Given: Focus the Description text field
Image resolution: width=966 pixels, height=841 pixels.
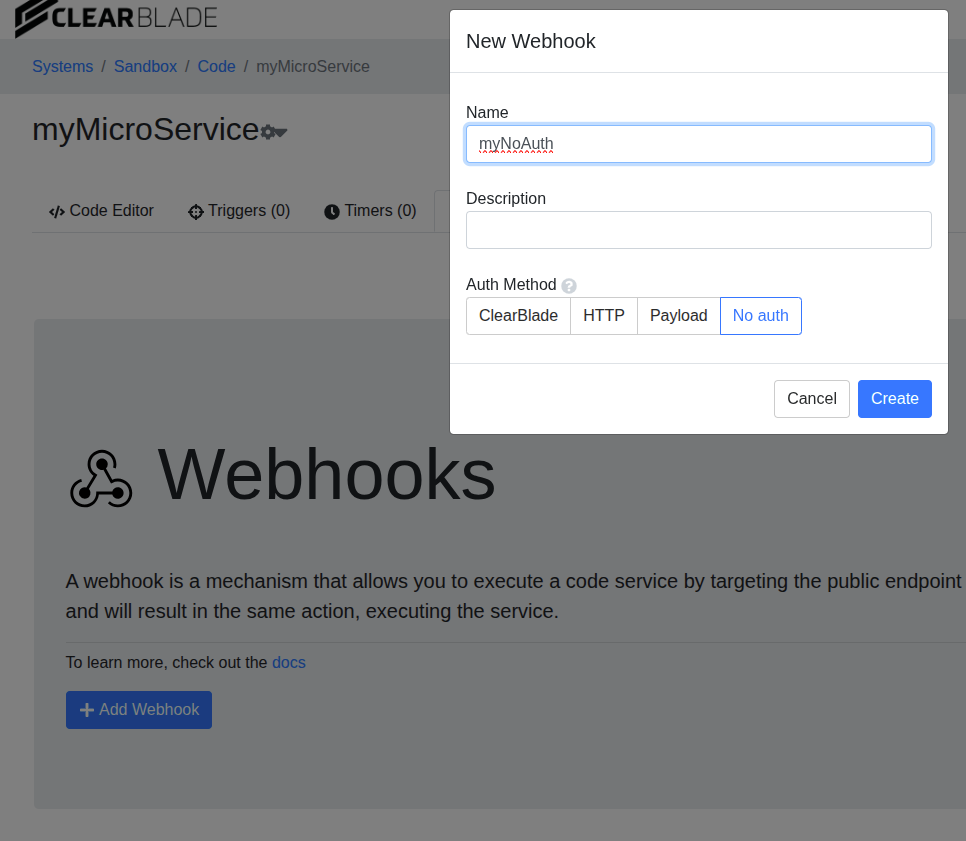Looking at the screenshot, I should 698,230.
